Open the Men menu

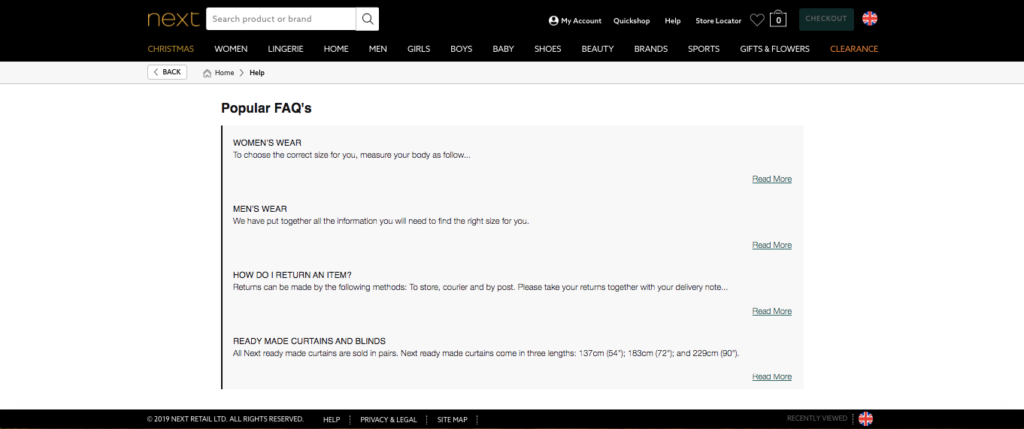coord(377,49)
